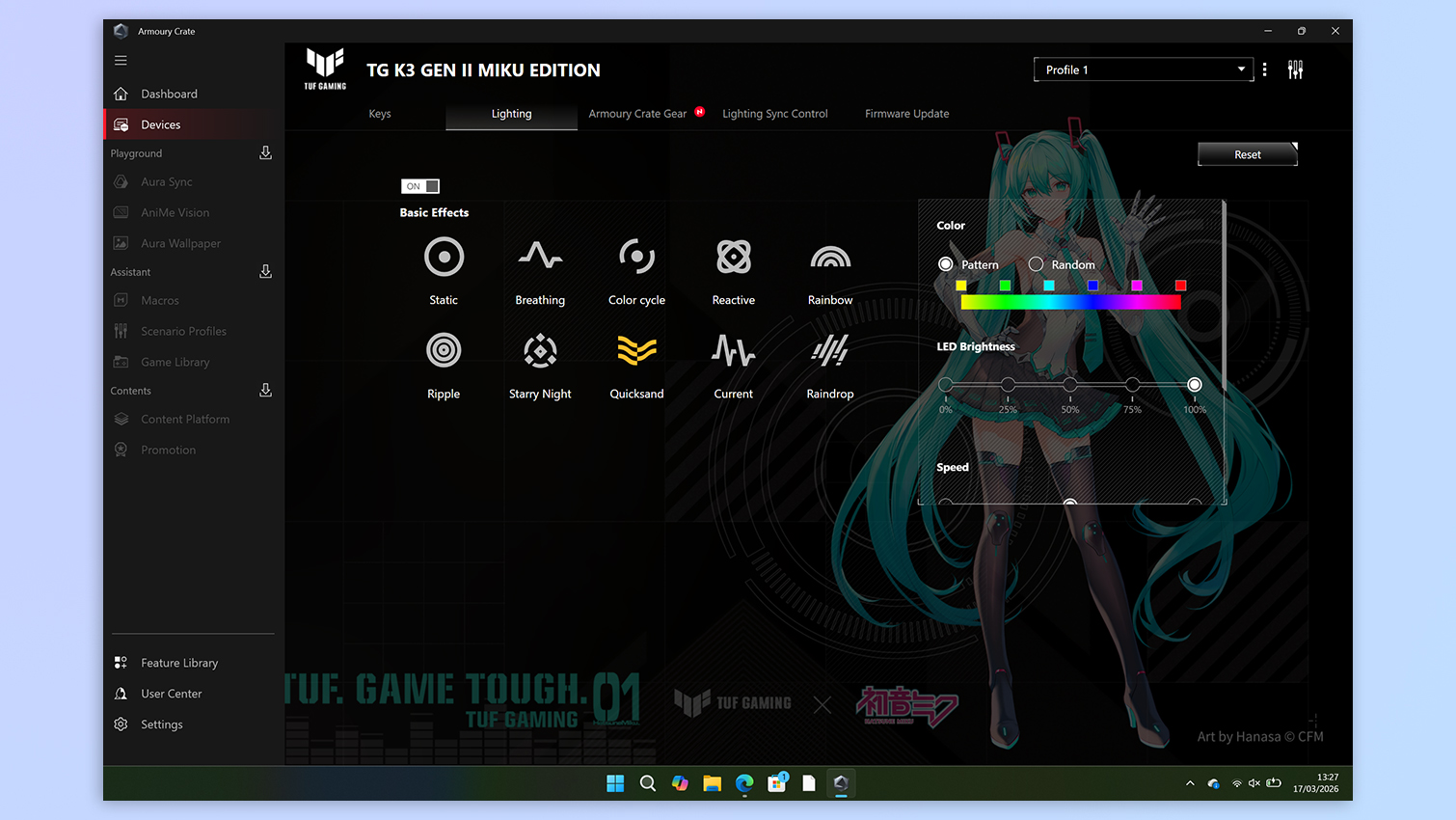Click the Reset button
The height and width of the screenshot is (820, 1456).
1247,153
